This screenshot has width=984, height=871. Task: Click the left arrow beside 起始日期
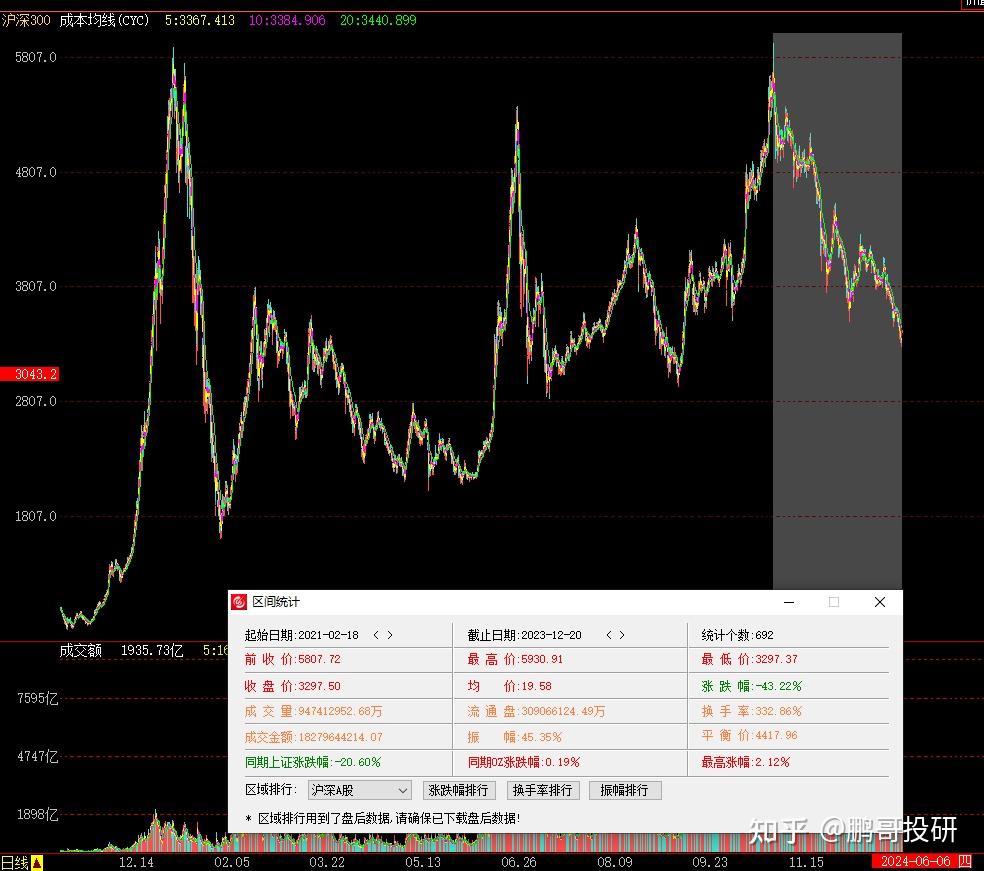pyautogui.click(x=375, y=634)
